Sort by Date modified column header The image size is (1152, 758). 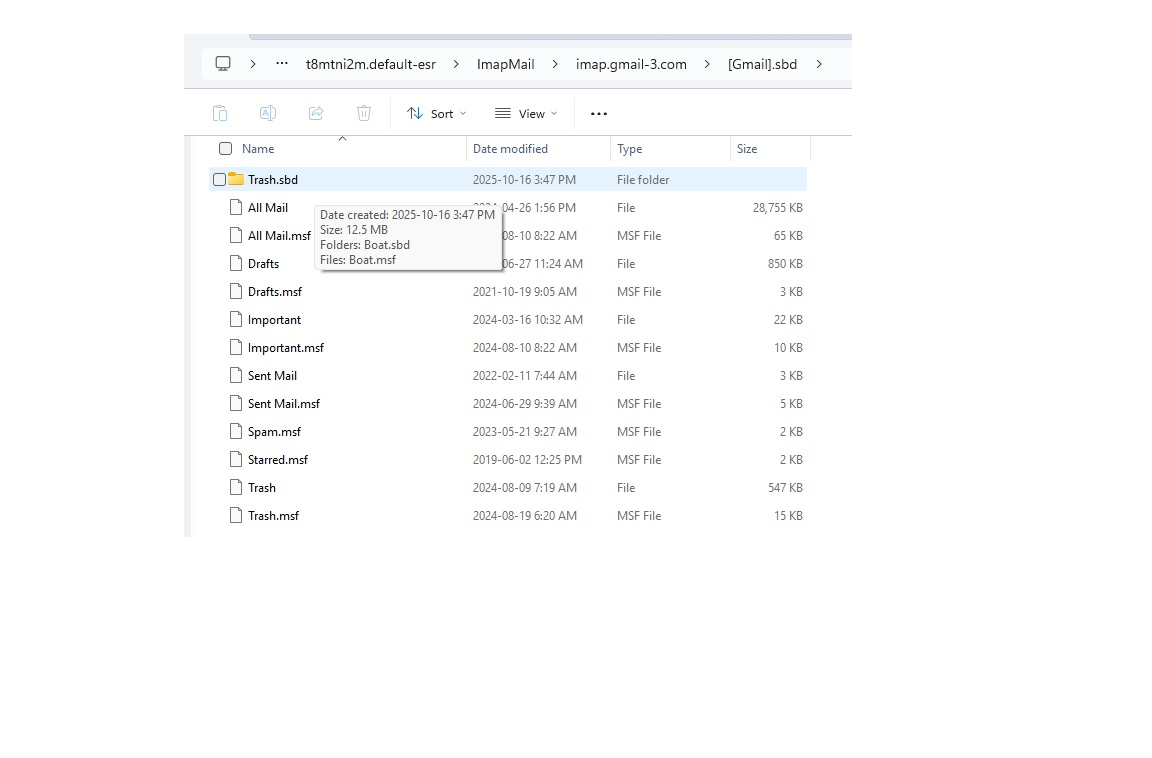510,149
